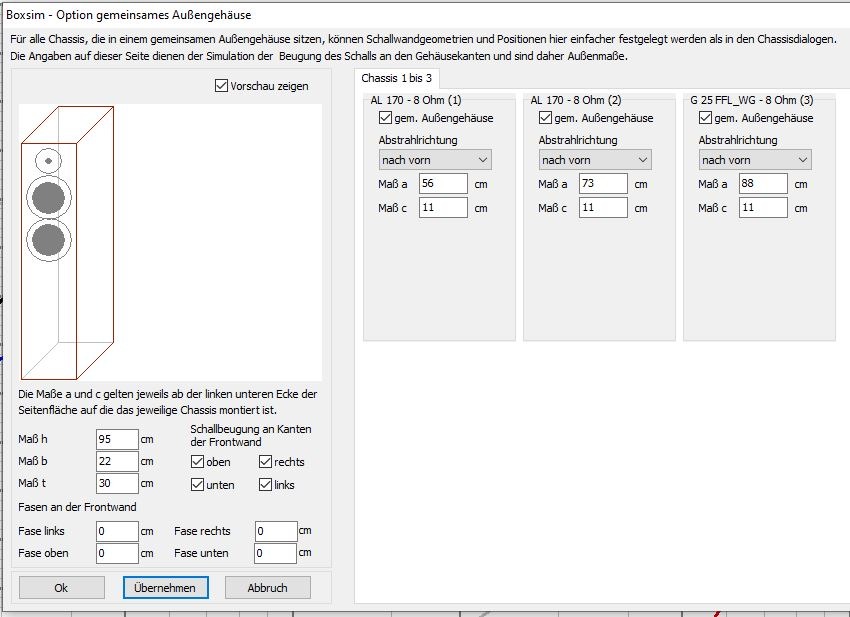Select the lower woofer in the preview

tap(49, 240)
